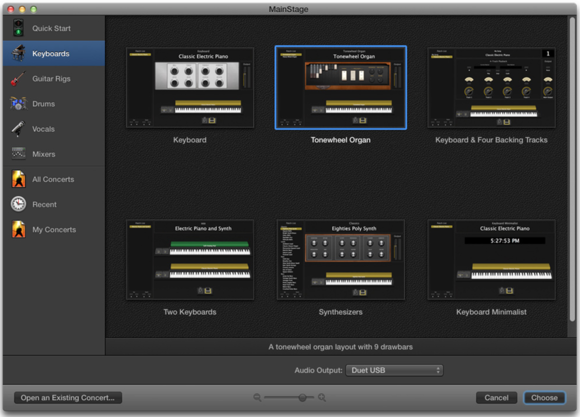Click the Synthesizers caption text
The height and width of the screenshot is (417, 580).
pos(340,312)
